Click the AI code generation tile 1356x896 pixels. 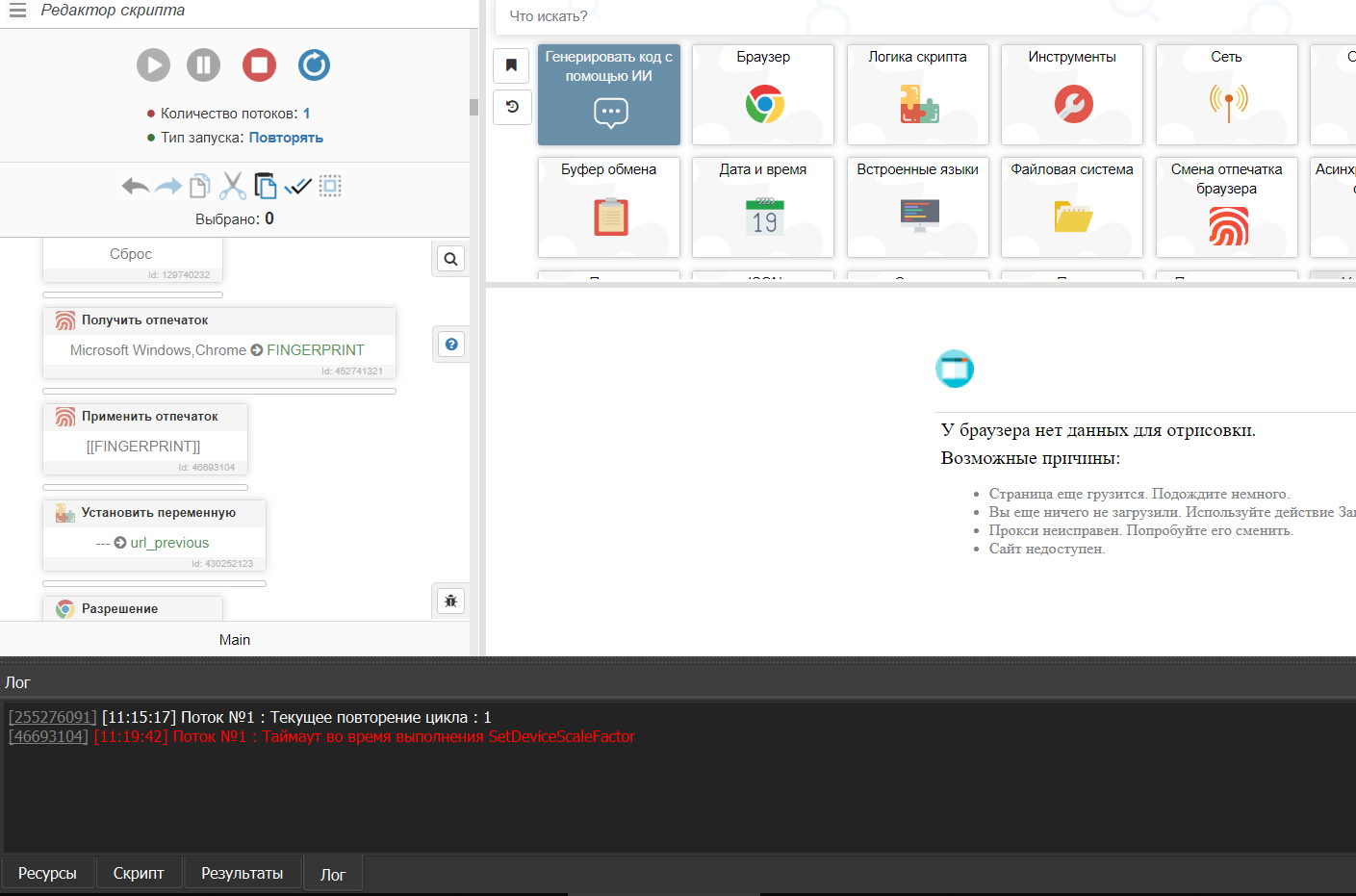pyautogui.click(x=608, y=94)
